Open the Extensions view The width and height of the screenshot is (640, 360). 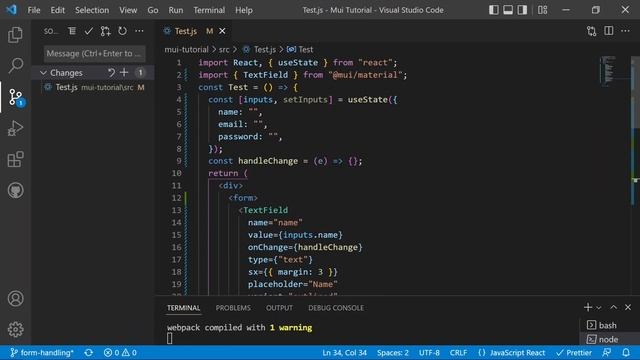click(x=16, y=159)
